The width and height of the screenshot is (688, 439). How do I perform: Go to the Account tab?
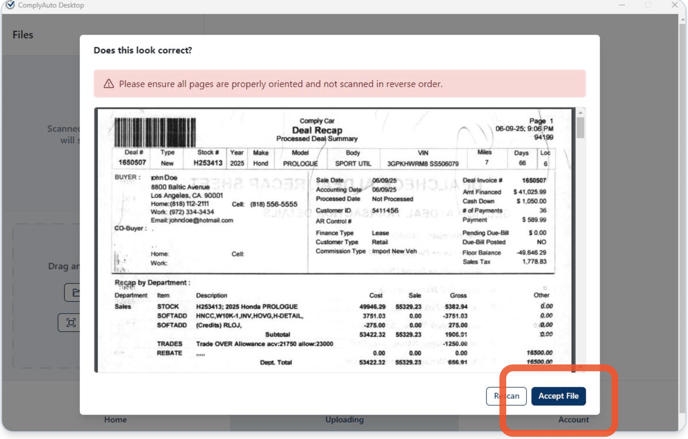573,419
